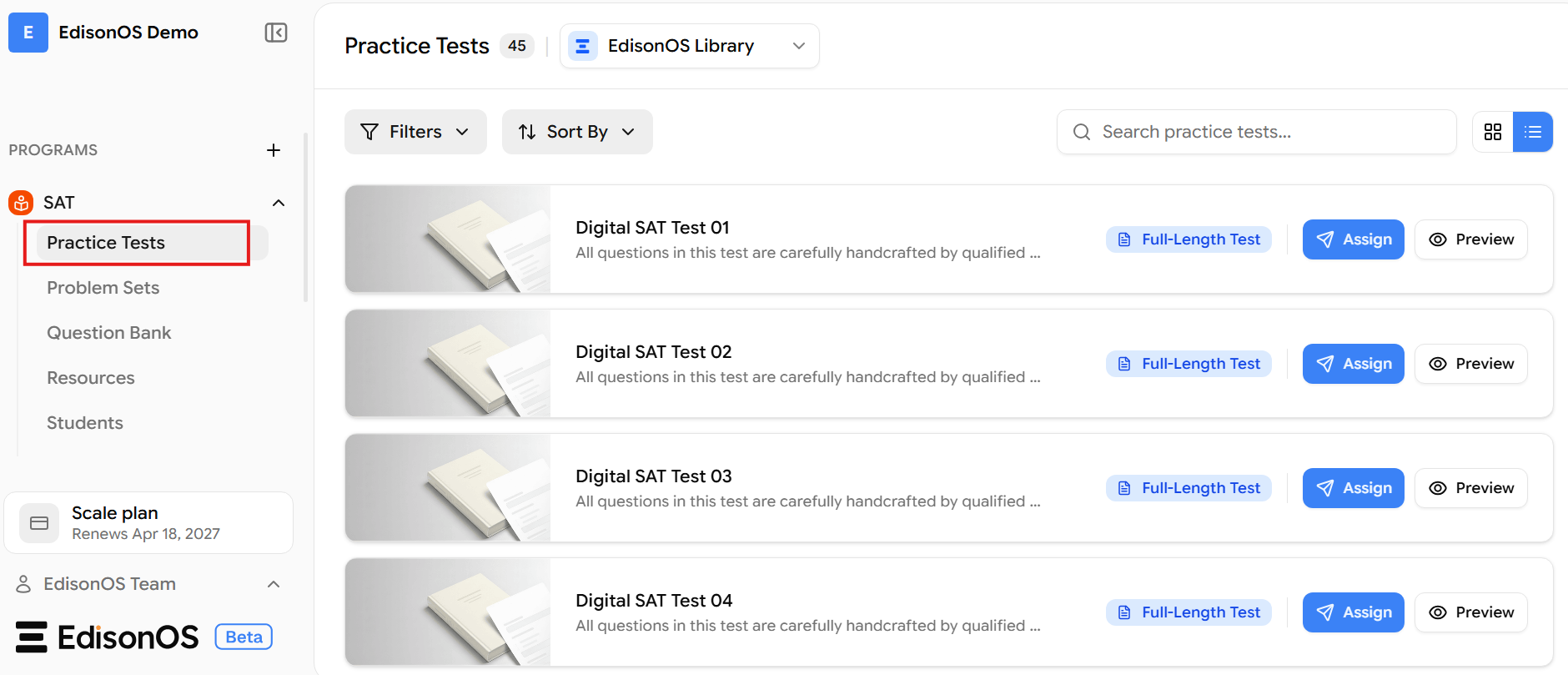Expand the EdisonOS Library selector
Image resolution: width=1568 pixels, height=675 pixels.
[690, 46]
